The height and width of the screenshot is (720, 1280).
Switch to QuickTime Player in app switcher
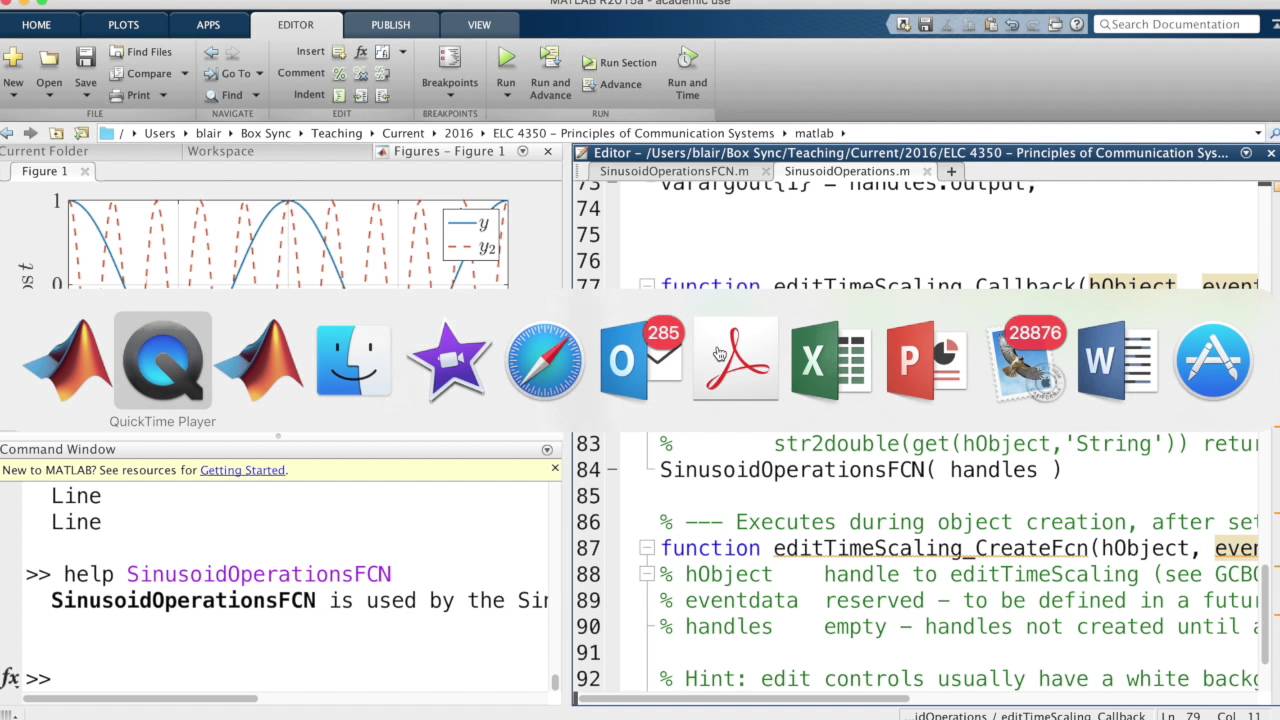click(162, 360)
